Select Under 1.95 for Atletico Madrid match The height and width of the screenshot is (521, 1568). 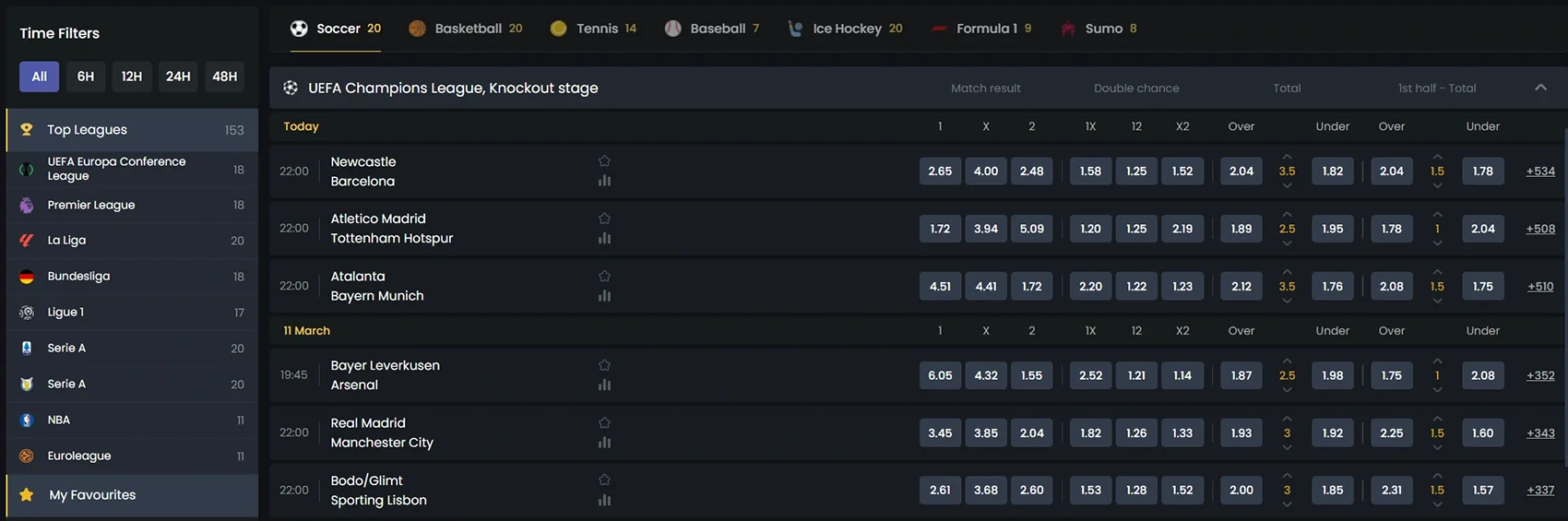(x=1333, y=229)
